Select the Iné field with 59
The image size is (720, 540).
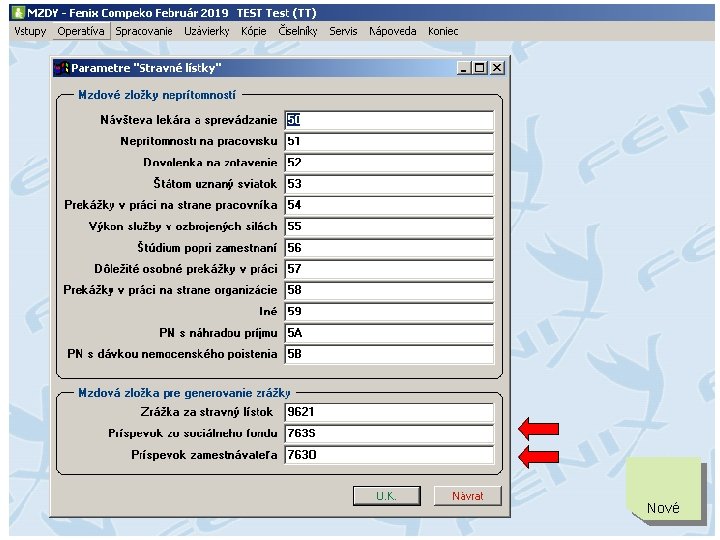pos(389,312)
